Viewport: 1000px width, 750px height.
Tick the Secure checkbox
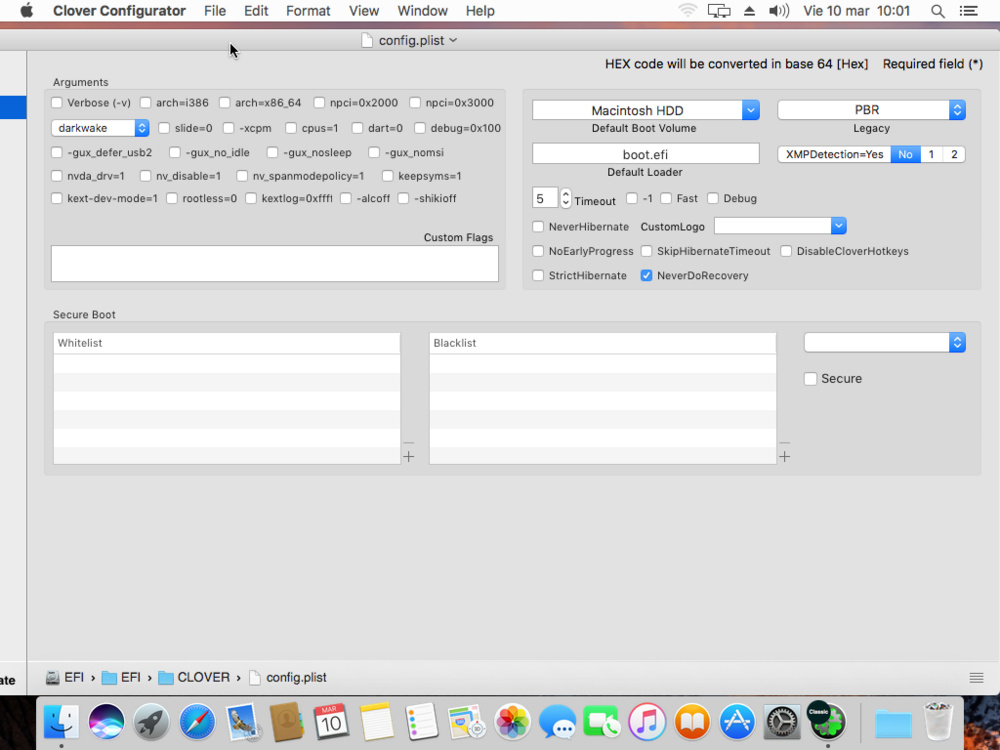[x=811, y=379]
